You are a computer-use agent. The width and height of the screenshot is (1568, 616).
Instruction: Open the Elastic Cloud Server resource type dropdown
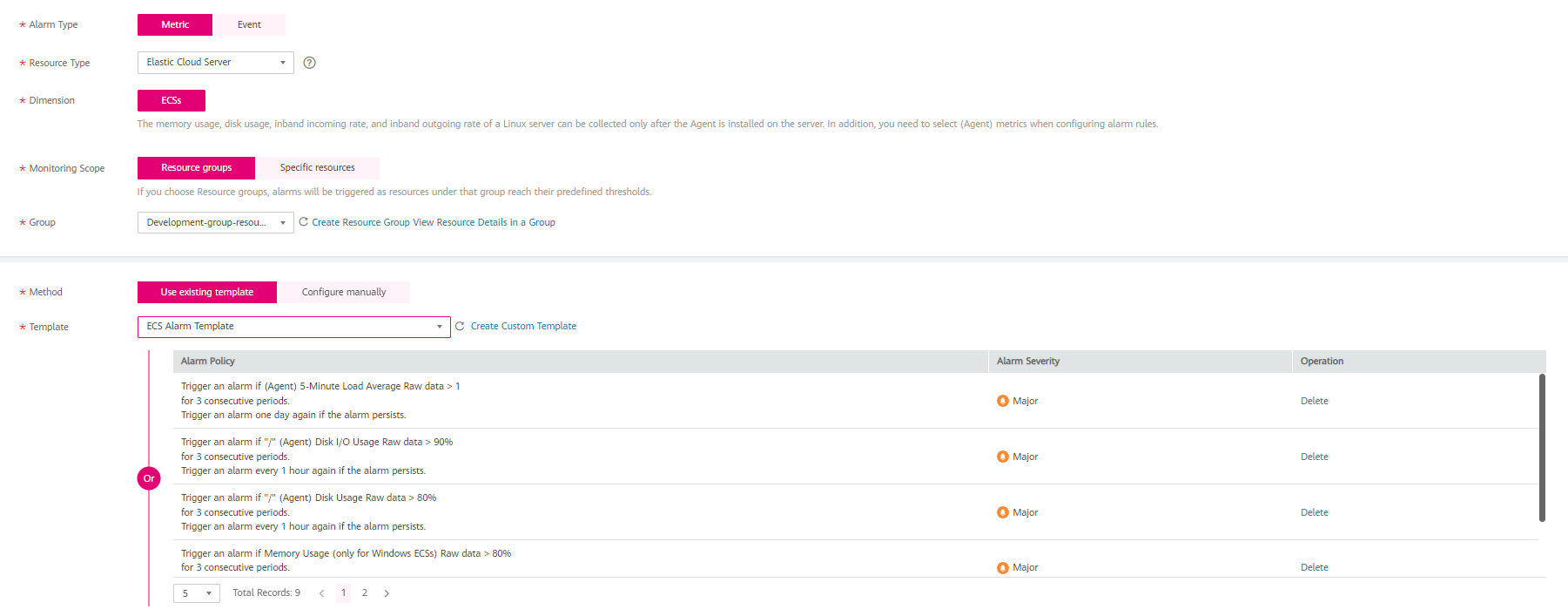(x=215, y=63)
